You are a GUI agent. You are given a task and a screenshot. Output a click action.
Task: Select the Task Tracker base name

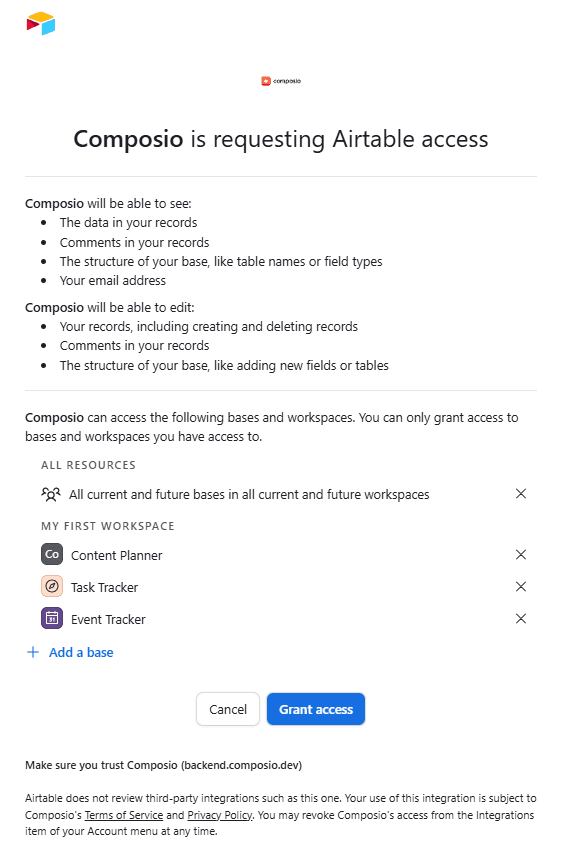pos(105,587)
